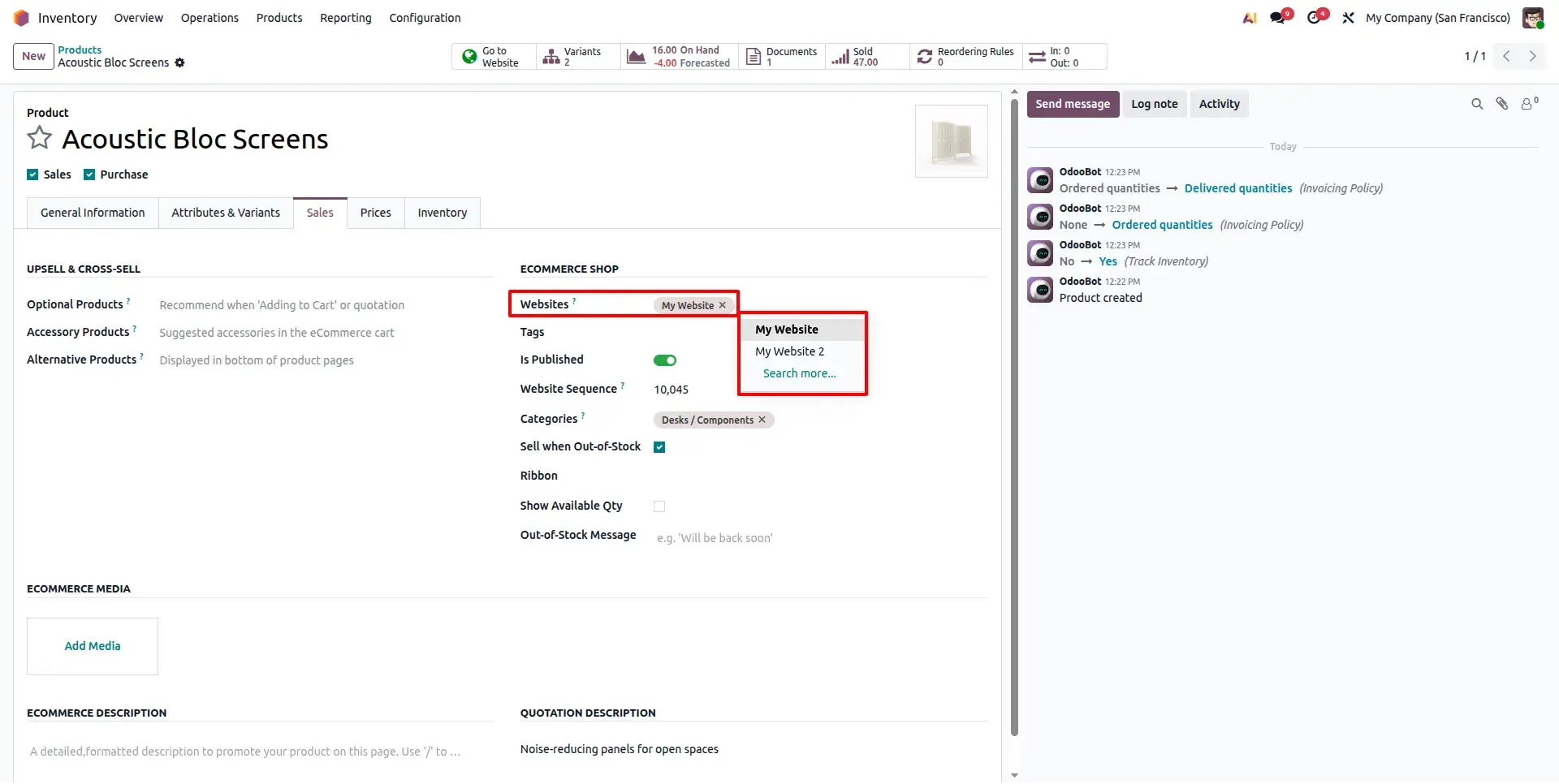Open the Reporting menu

click(345, 18)
